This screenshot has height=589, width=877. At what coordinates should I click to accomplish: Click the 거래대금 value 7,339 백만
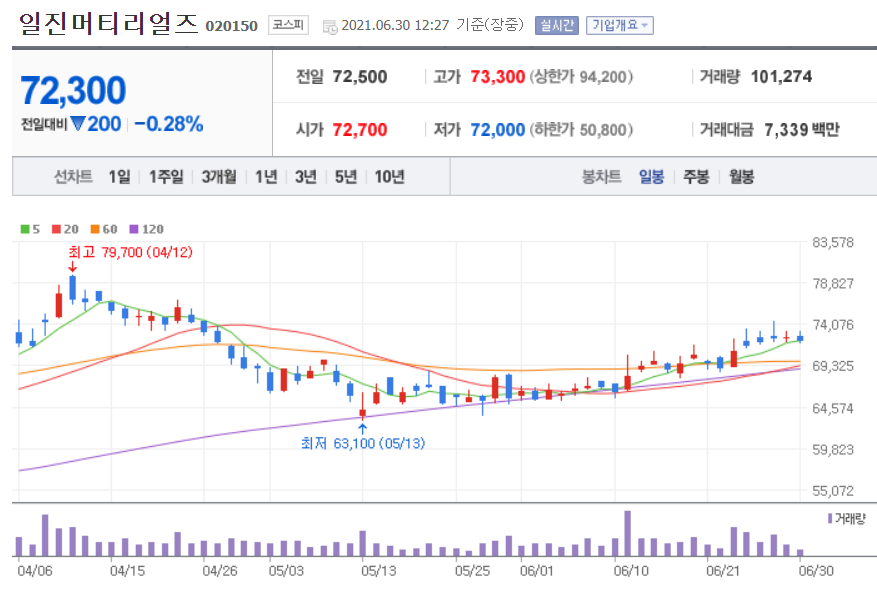[802, 130]
